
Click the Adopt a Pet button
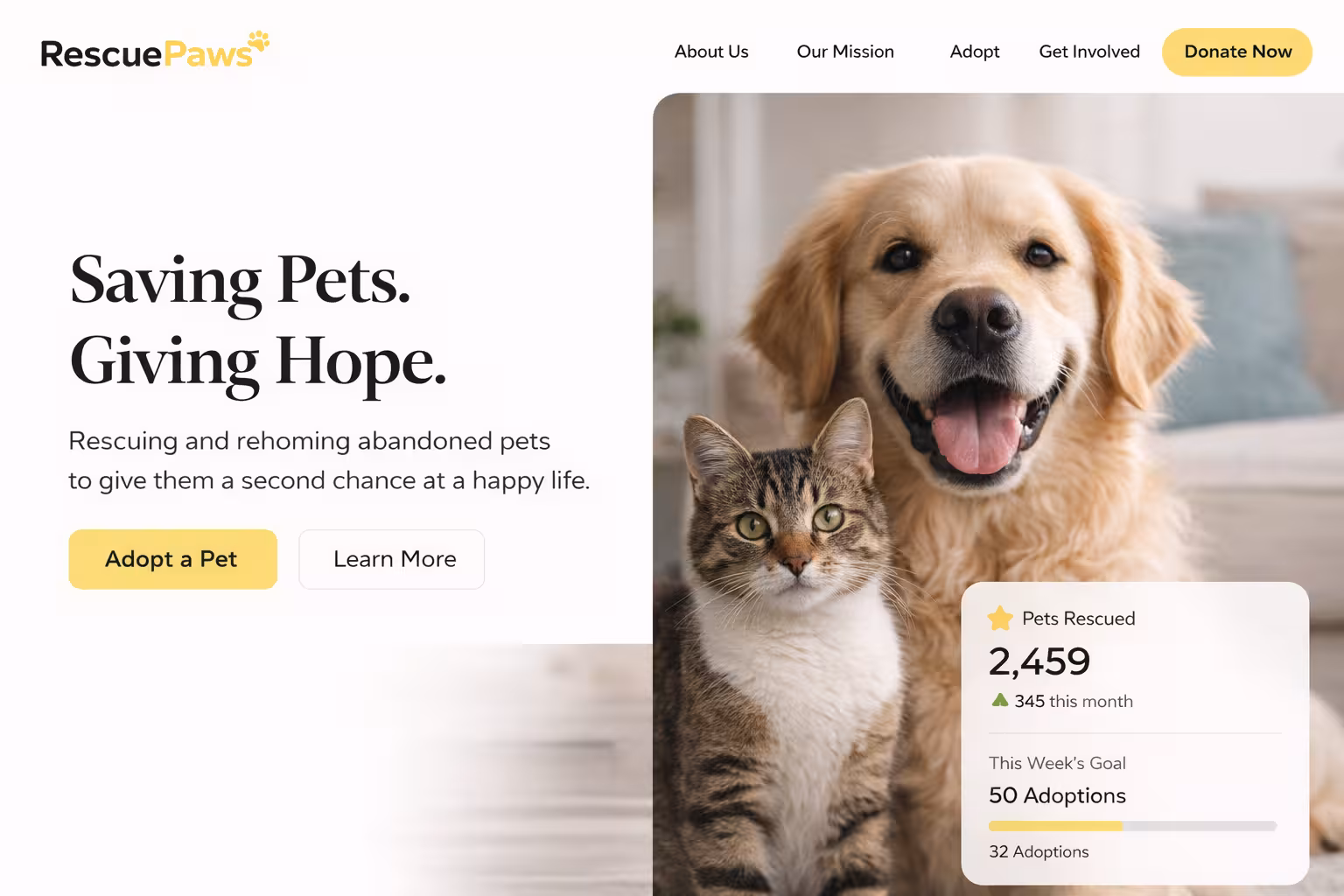click(x=173, y=559)
